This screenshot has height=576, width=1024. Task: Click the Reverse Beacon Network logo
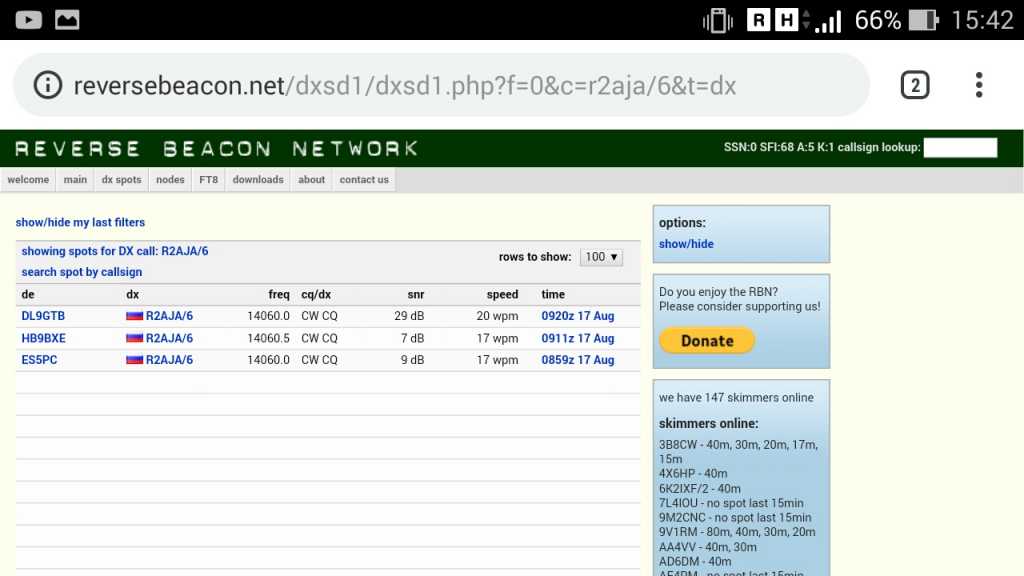pos(216,149)
